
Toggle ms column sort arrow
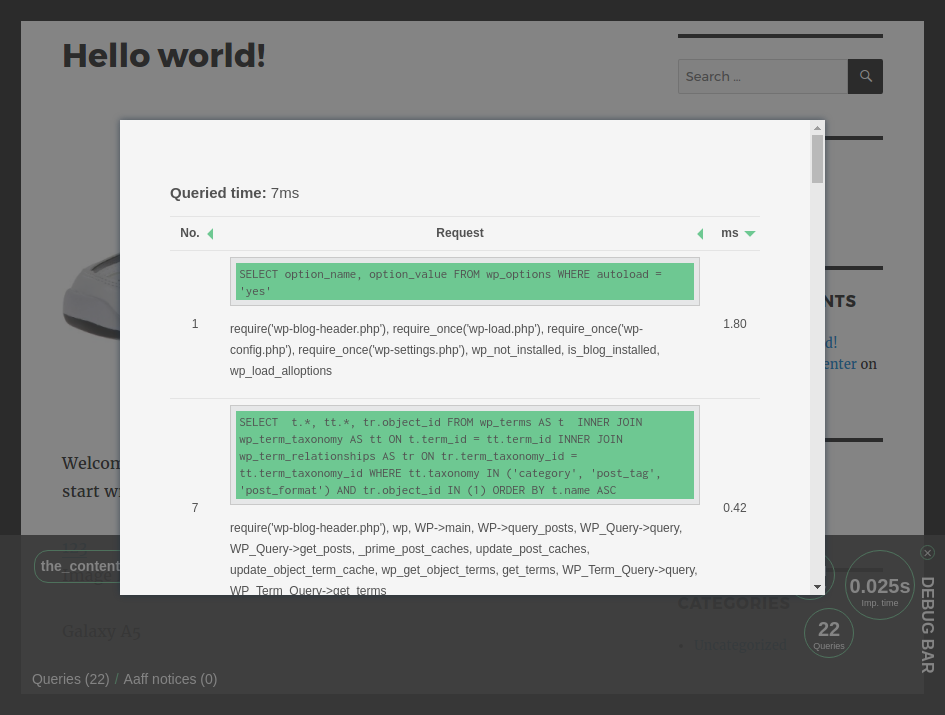click(x=750, y=234)
